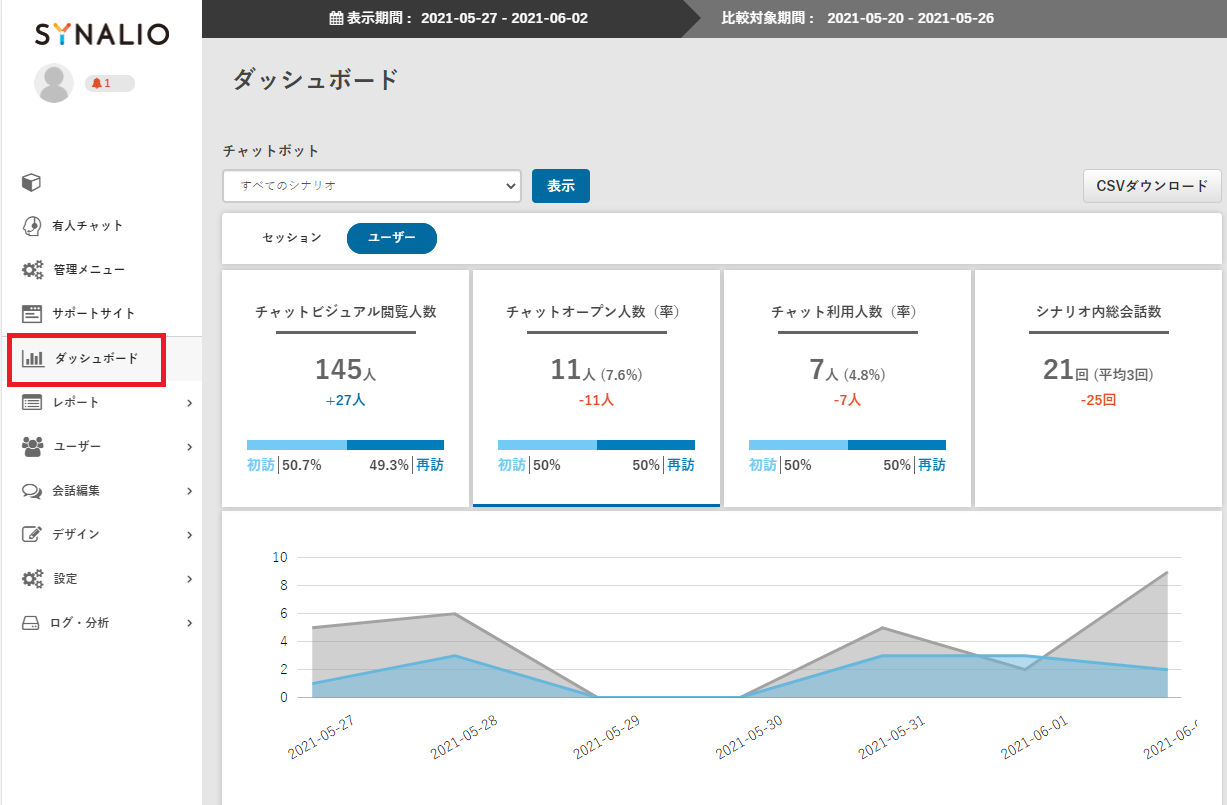Click the 2021-05-29 chart axis label
The image size is (1227, 805).
tap(606, 737)
